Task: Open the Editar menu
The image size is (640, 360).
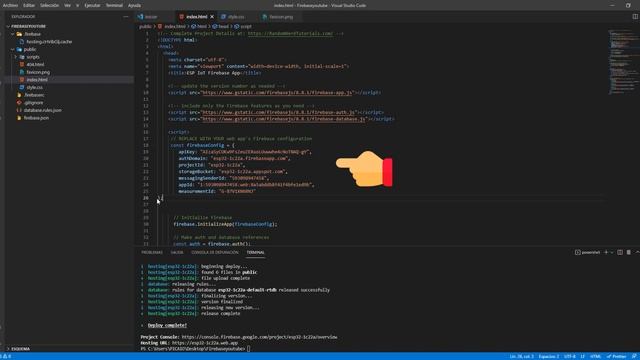Action: coord(29,5)
